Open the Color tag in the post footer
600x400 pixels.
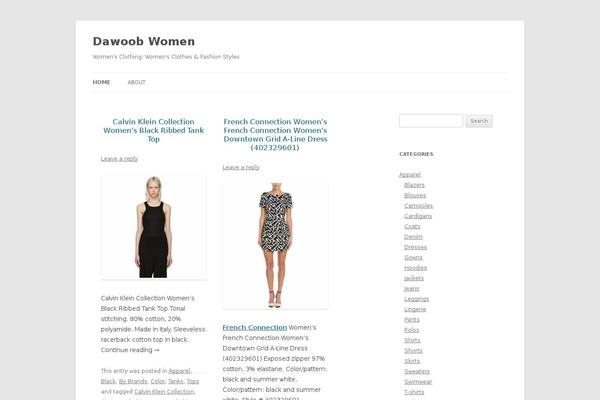pyautogui.click(x=158, y=381)
